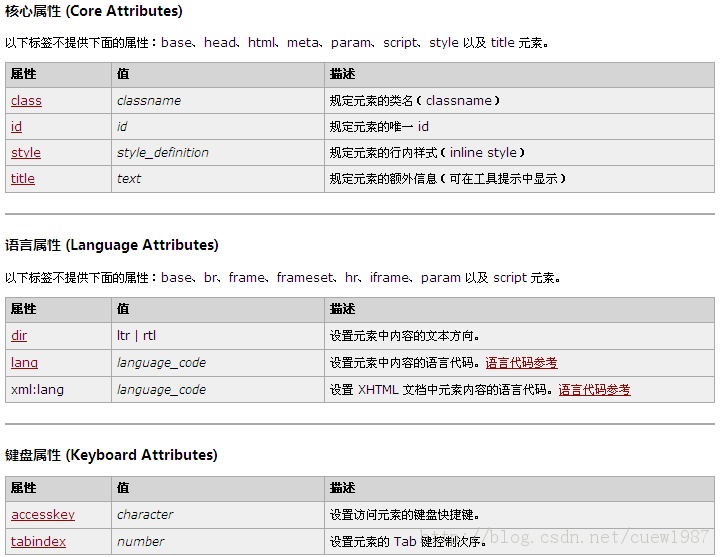722x557 pixels.
Task: Click the italic id value cell
Action: (x=218, y=127)
